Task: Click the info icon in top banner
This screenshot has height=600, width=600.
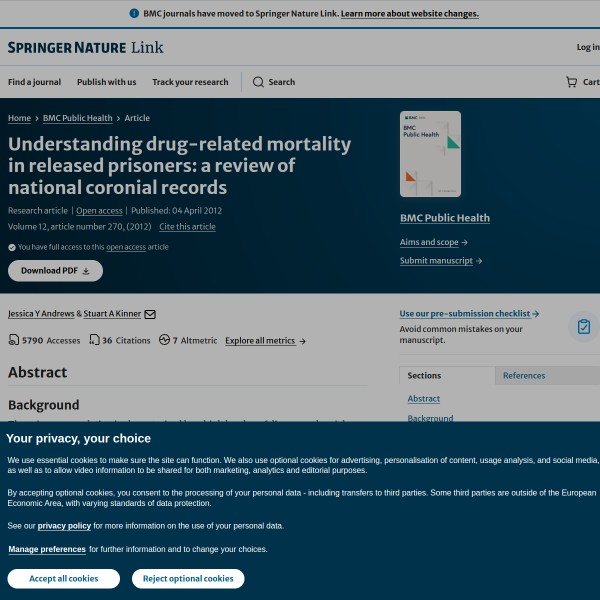Action: tap(134, 14)
